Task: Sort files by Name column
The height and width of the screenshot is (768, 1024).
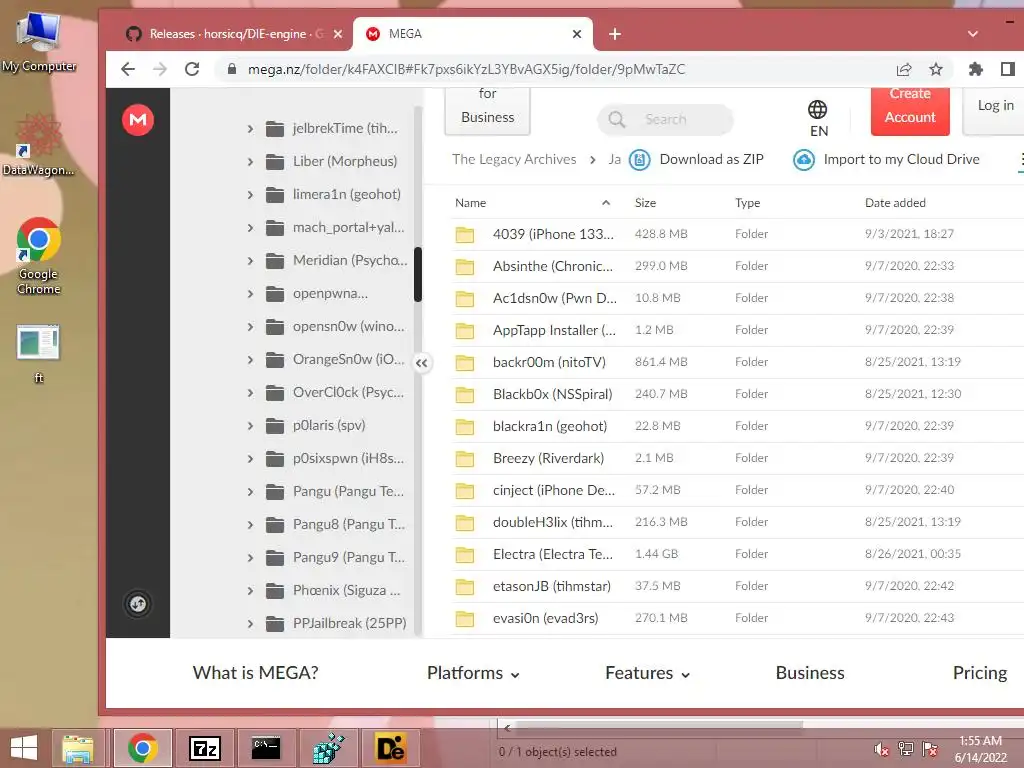Action: click(x=470, y=202)
